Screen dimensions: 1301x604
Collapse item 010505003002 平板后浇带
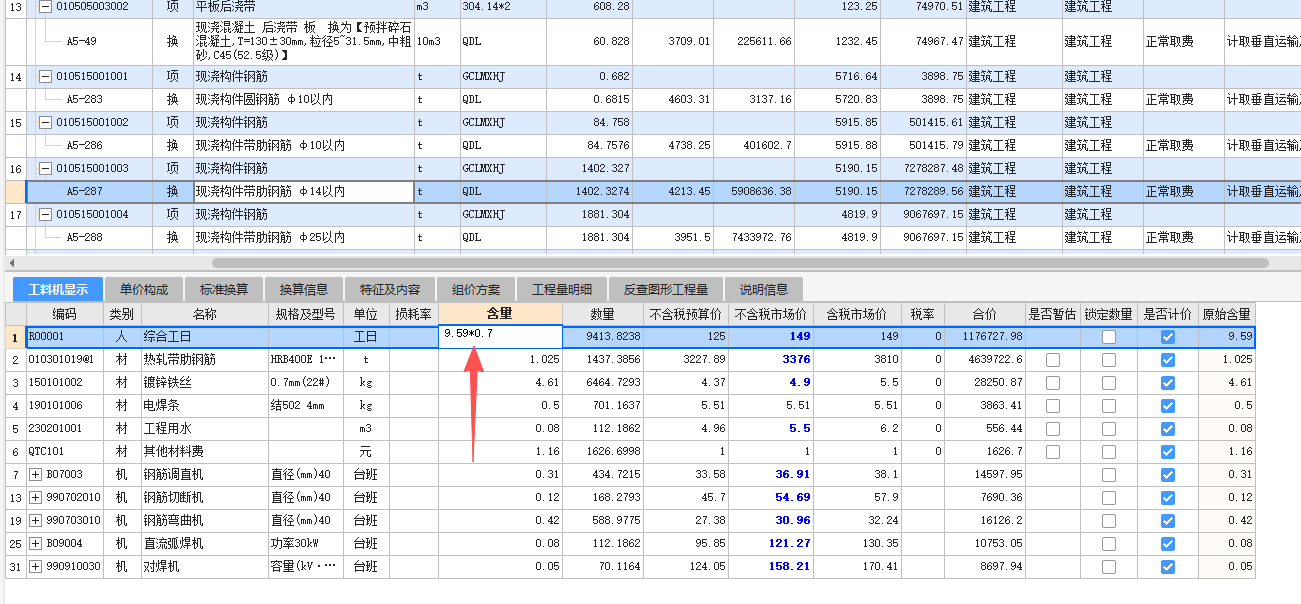[x=45, y=6]
